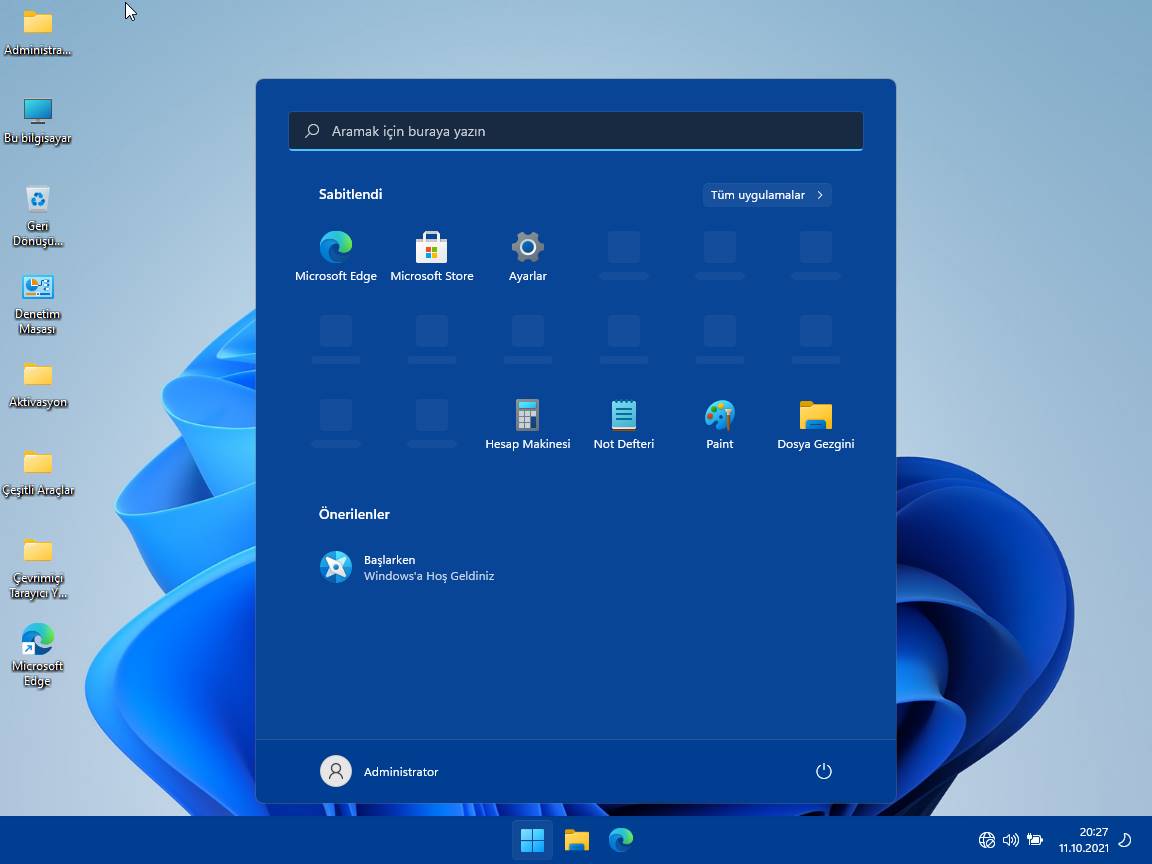Image resolution: width=1152 pixels, height=864 pixels.
Task: Click the network globe tray icon
Action: [x=987, y=840]
